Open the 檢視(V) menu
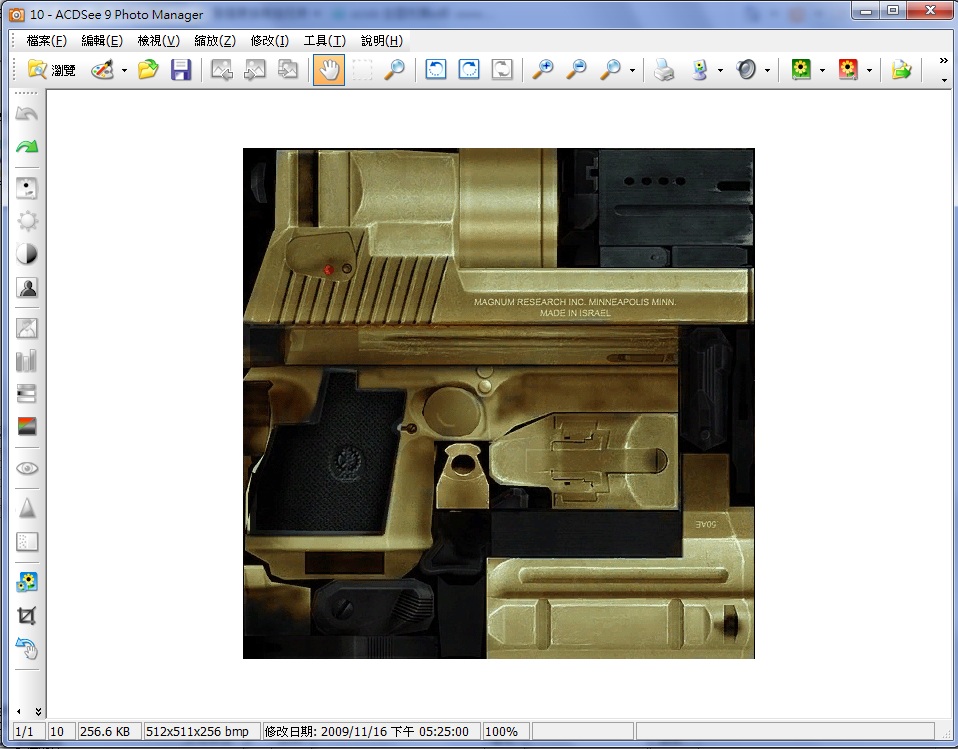The width and height of the screenshot is (958, 749). (158, 41)
